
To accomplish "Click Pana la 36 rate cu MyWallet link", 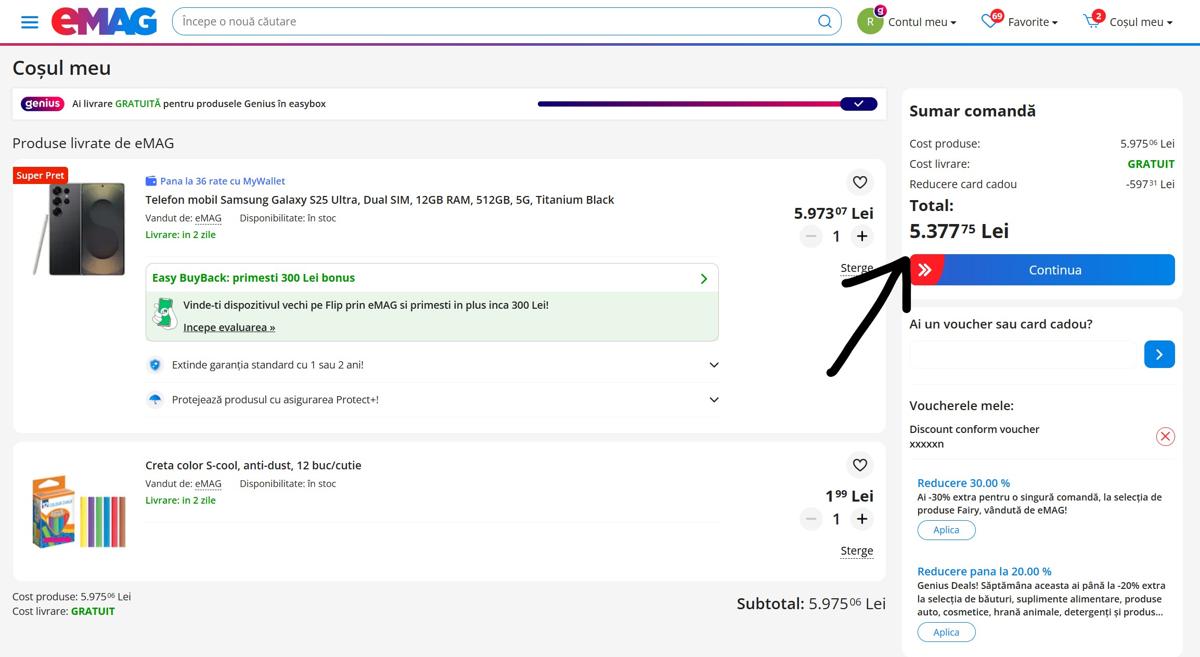I will pyautogui.click(x=222, y=181).
